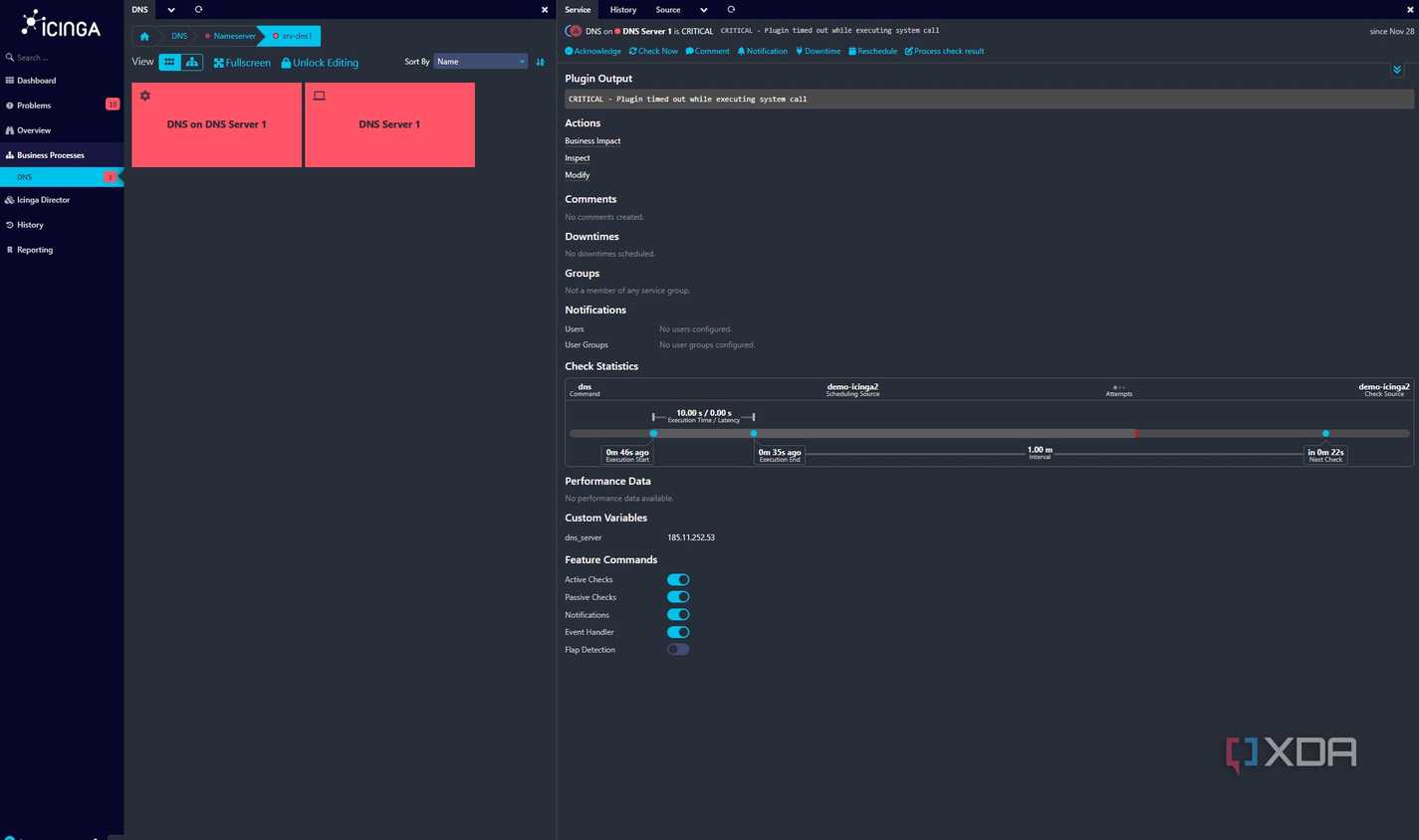Toggle Event Handler switch
The height and width of the screenshot is (840, 1419).
(x=678, y=632)
